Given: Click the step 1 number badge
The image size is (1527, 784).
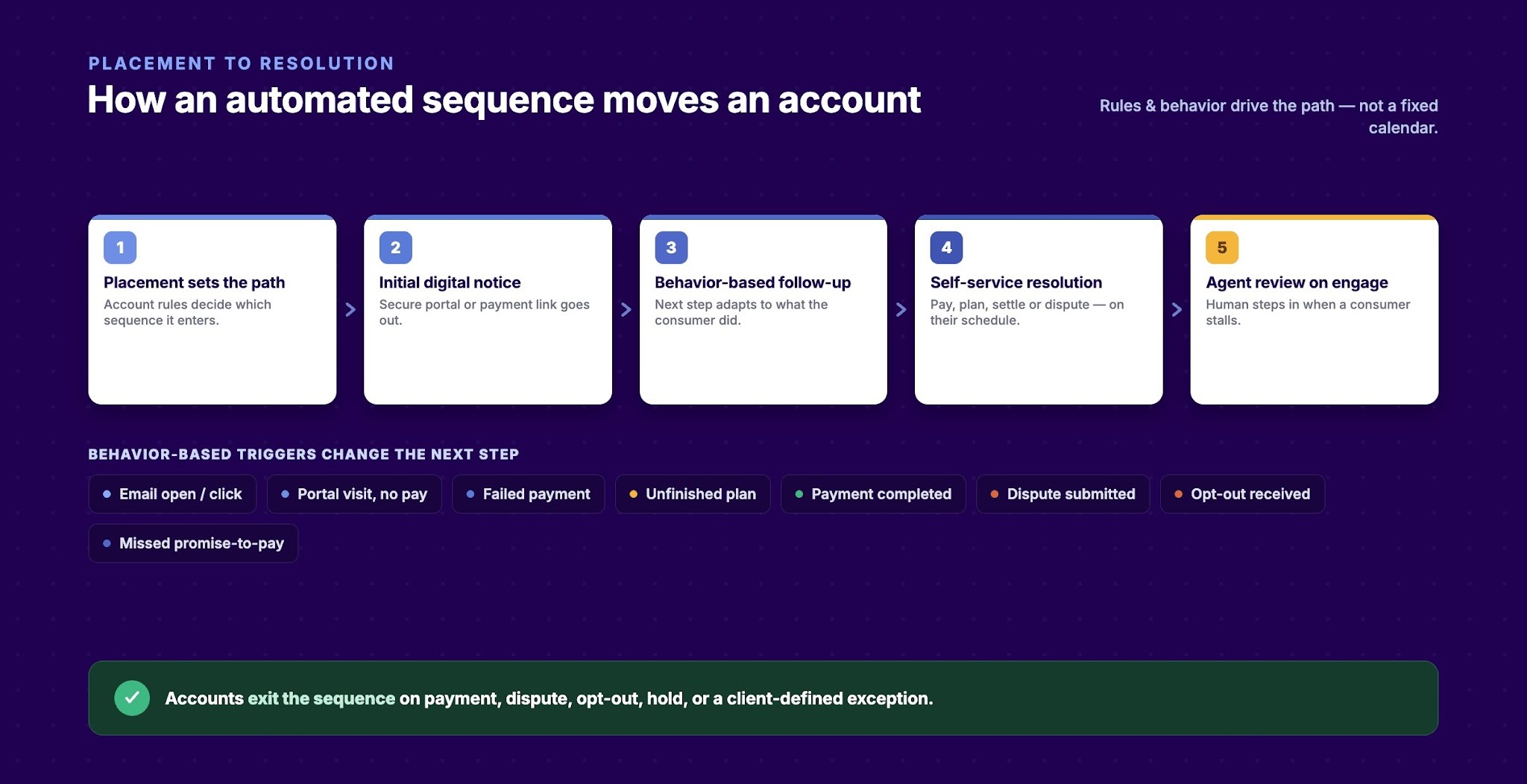Looking at the screenshot, I should [120, 247].
